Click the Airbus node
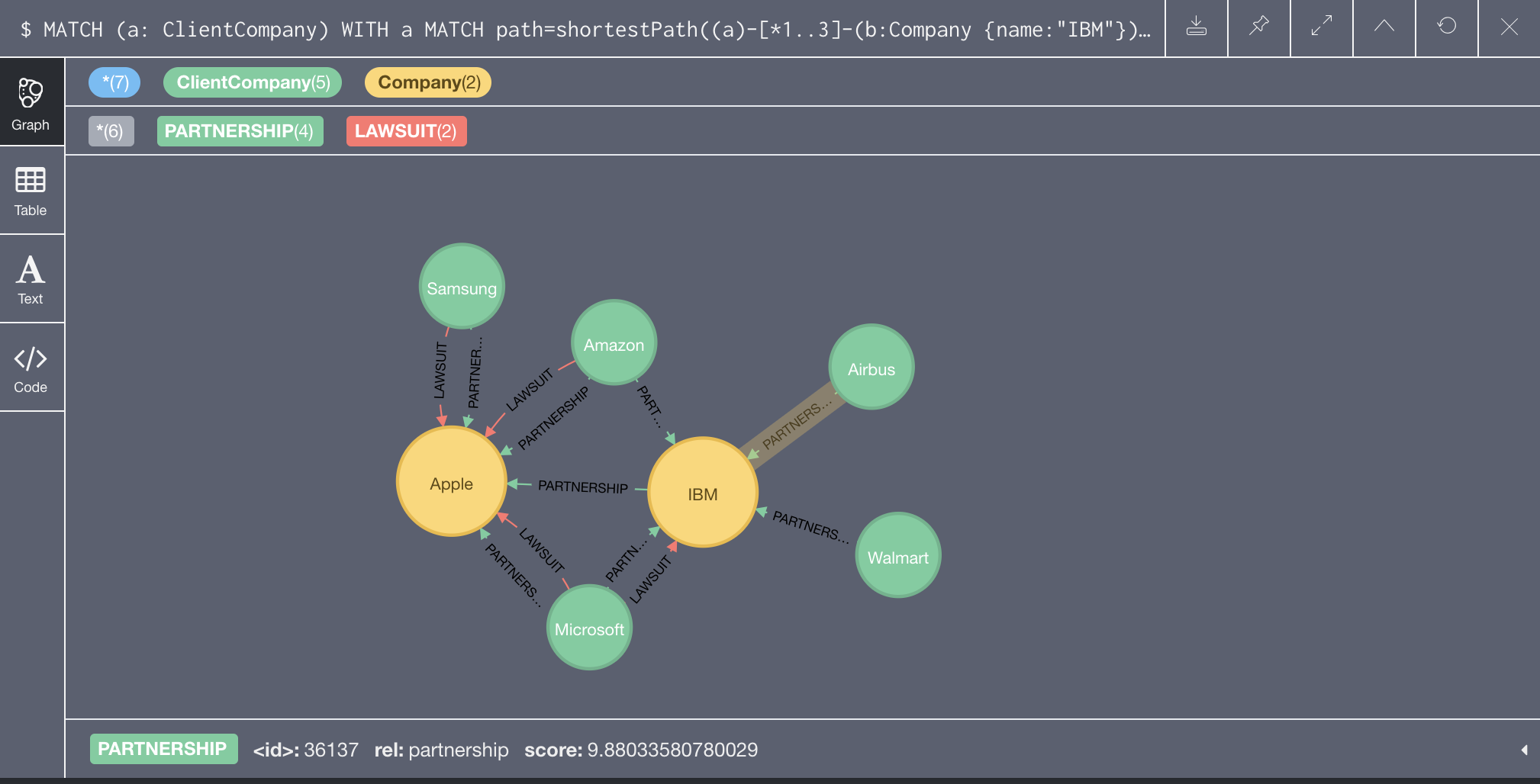 coord(871,368)
